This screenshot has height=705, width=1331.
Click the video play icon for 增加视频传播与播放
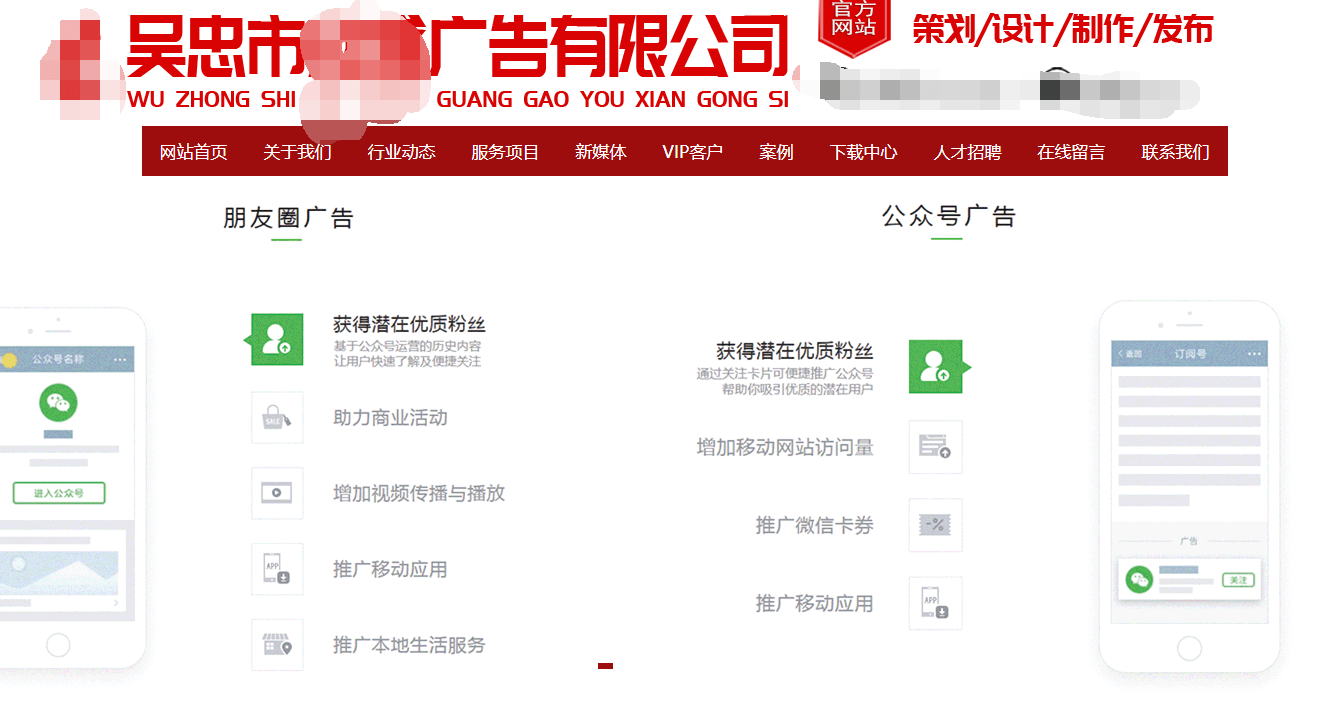point(277,493)
